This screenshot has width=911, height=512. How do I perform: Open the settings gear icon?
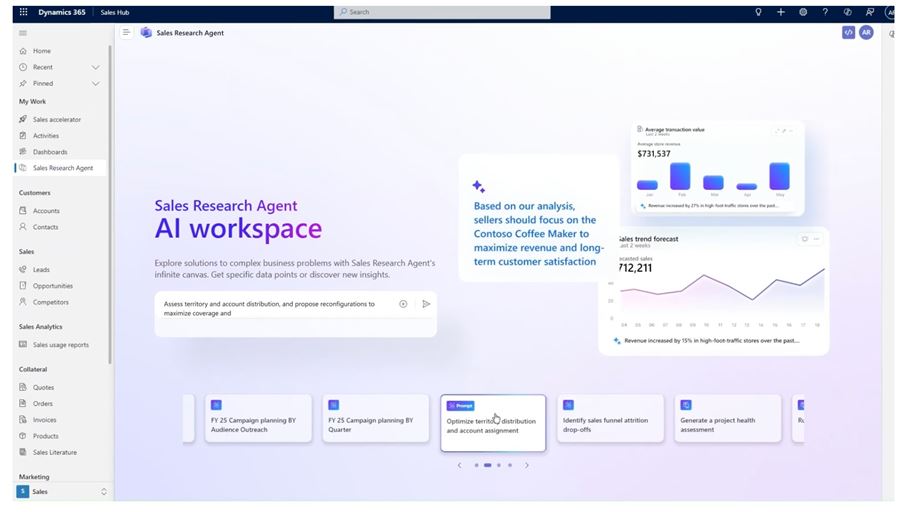click(x=803, y=12)
